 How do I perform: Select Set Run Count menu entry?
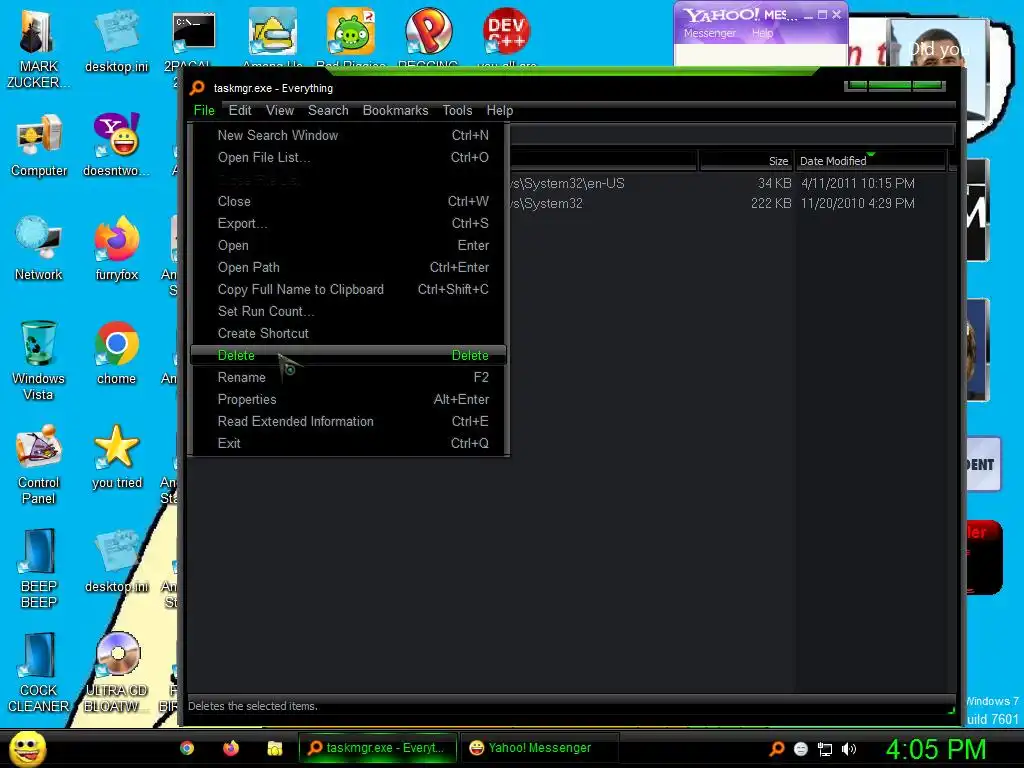click(349, 312)
